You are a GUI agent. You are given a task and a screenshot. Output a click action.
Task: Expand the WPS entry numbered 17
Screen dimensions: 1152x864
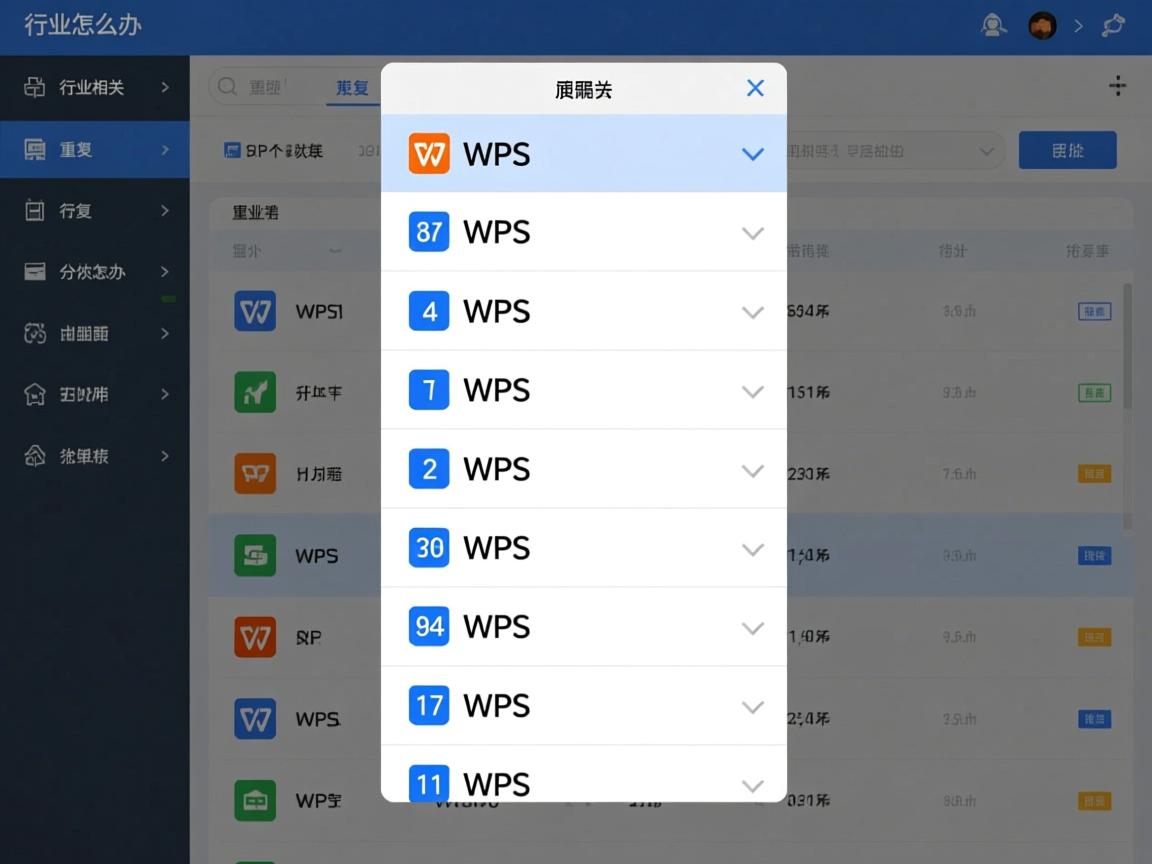(x=752, y=706)
